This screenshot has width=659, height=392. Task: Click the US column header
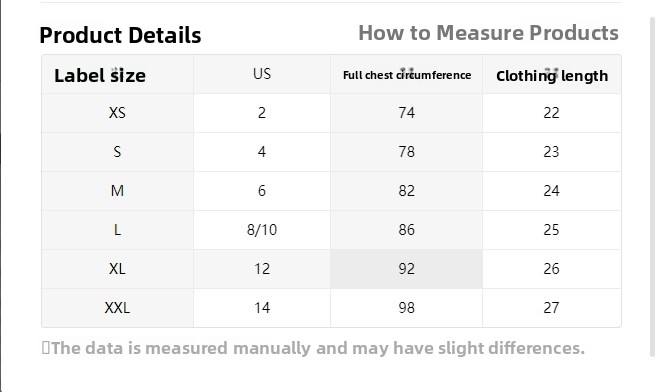click(x=262, y=74)
